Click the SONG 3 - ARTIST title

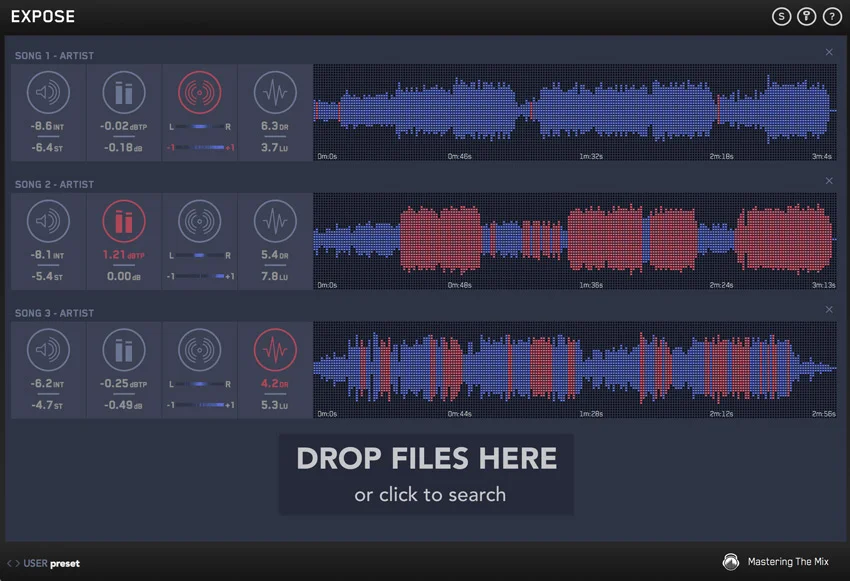pyautogui.click(x=54, y=313)
